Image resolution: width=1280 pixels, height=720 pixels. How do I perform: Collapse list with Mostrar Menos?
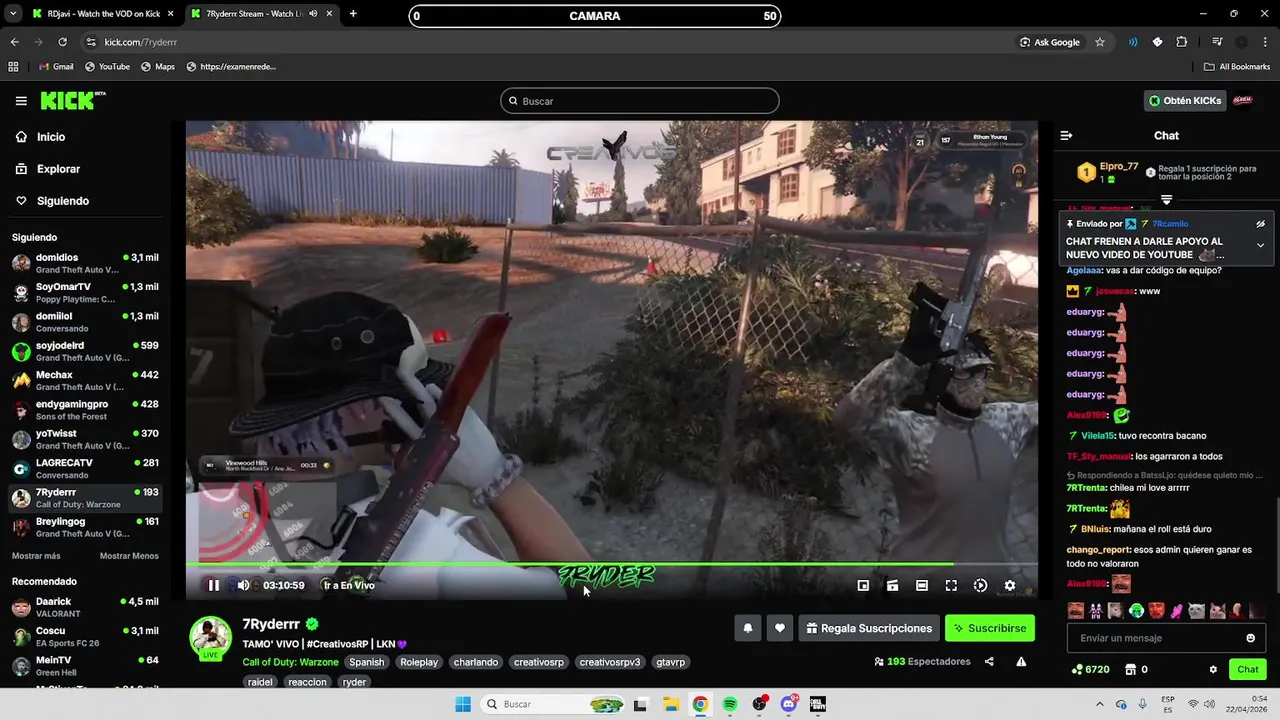(x=129, y=556)
